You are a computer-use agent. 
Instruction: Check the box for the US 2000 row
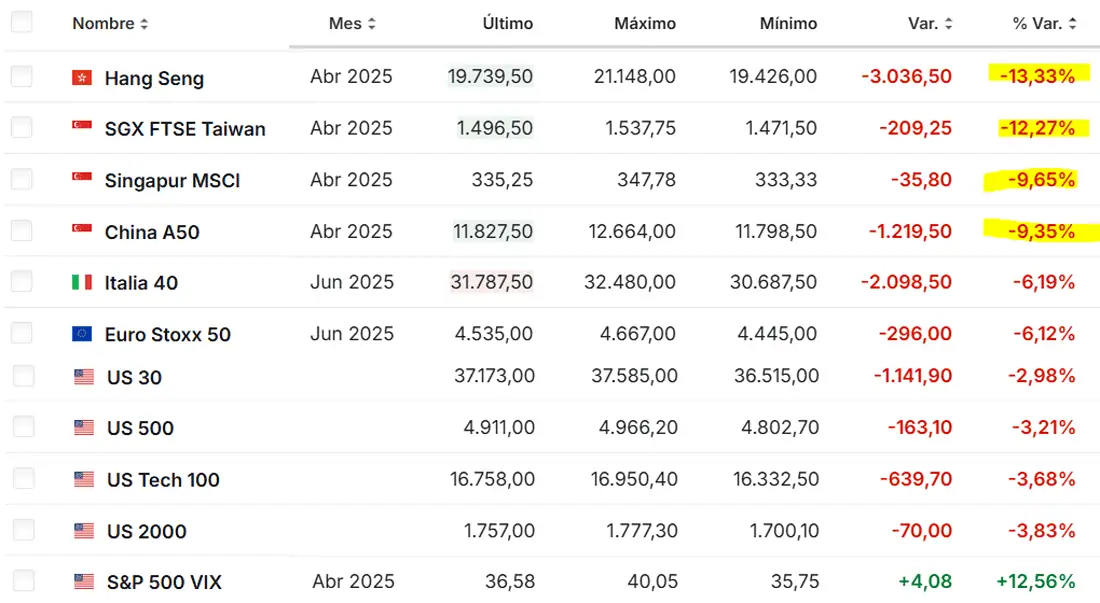click(x=24, y=530)
